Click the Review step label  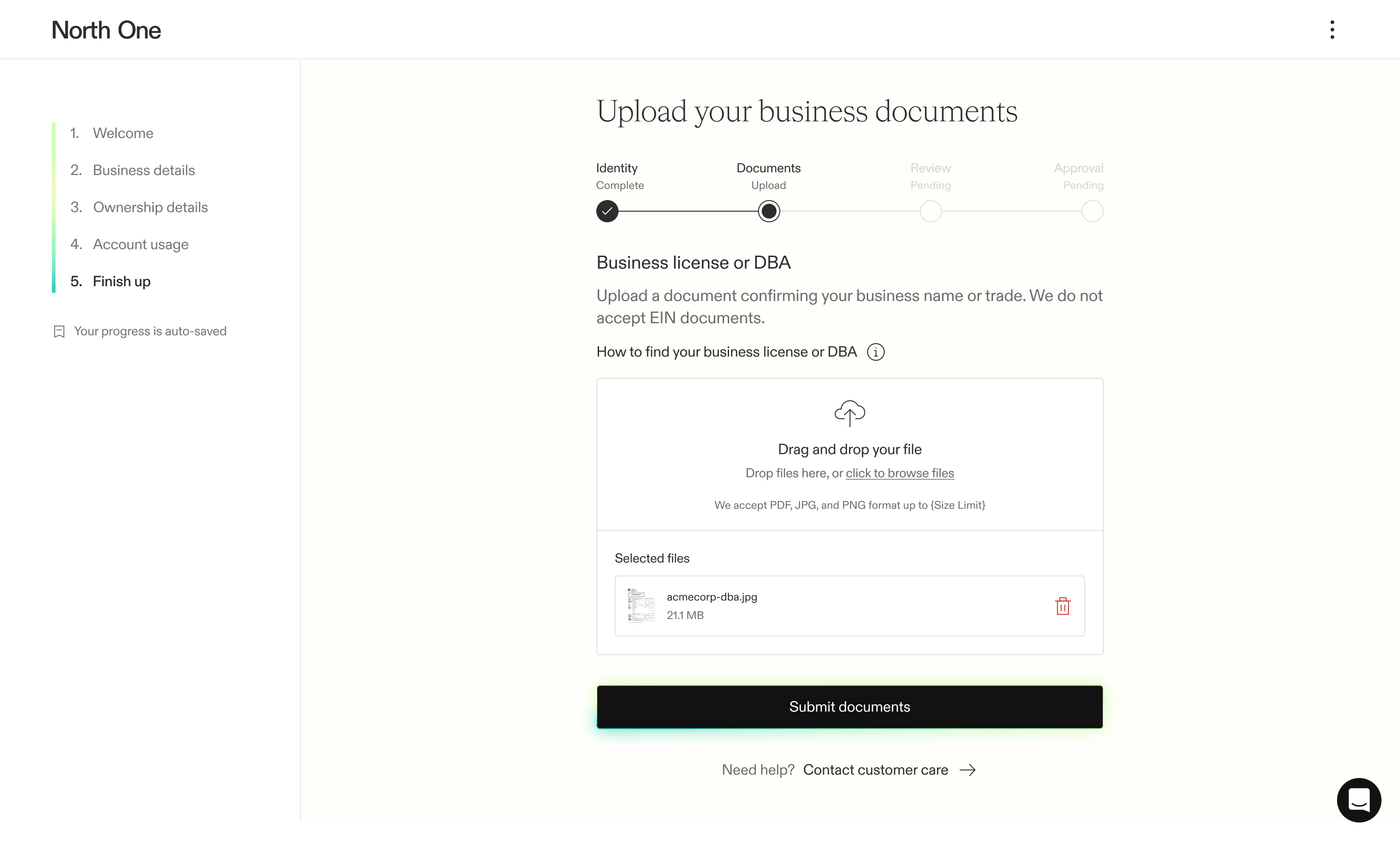coord(930,168)
